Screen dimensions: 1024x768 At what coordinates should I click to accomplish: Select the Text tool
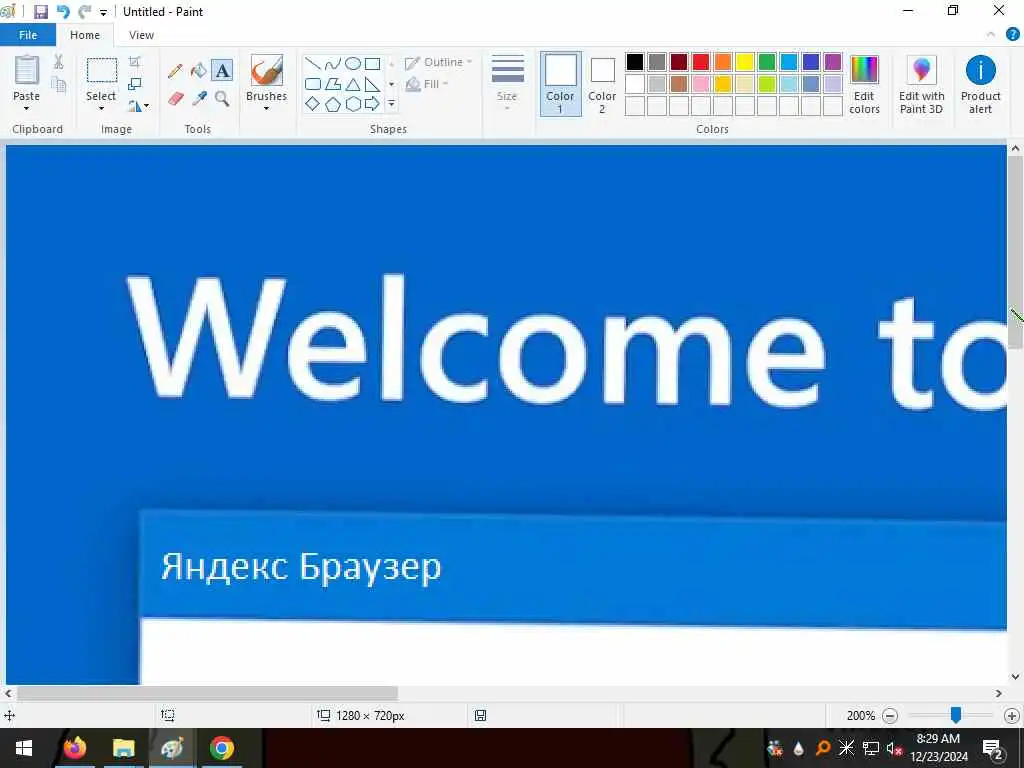pos(222,71)
